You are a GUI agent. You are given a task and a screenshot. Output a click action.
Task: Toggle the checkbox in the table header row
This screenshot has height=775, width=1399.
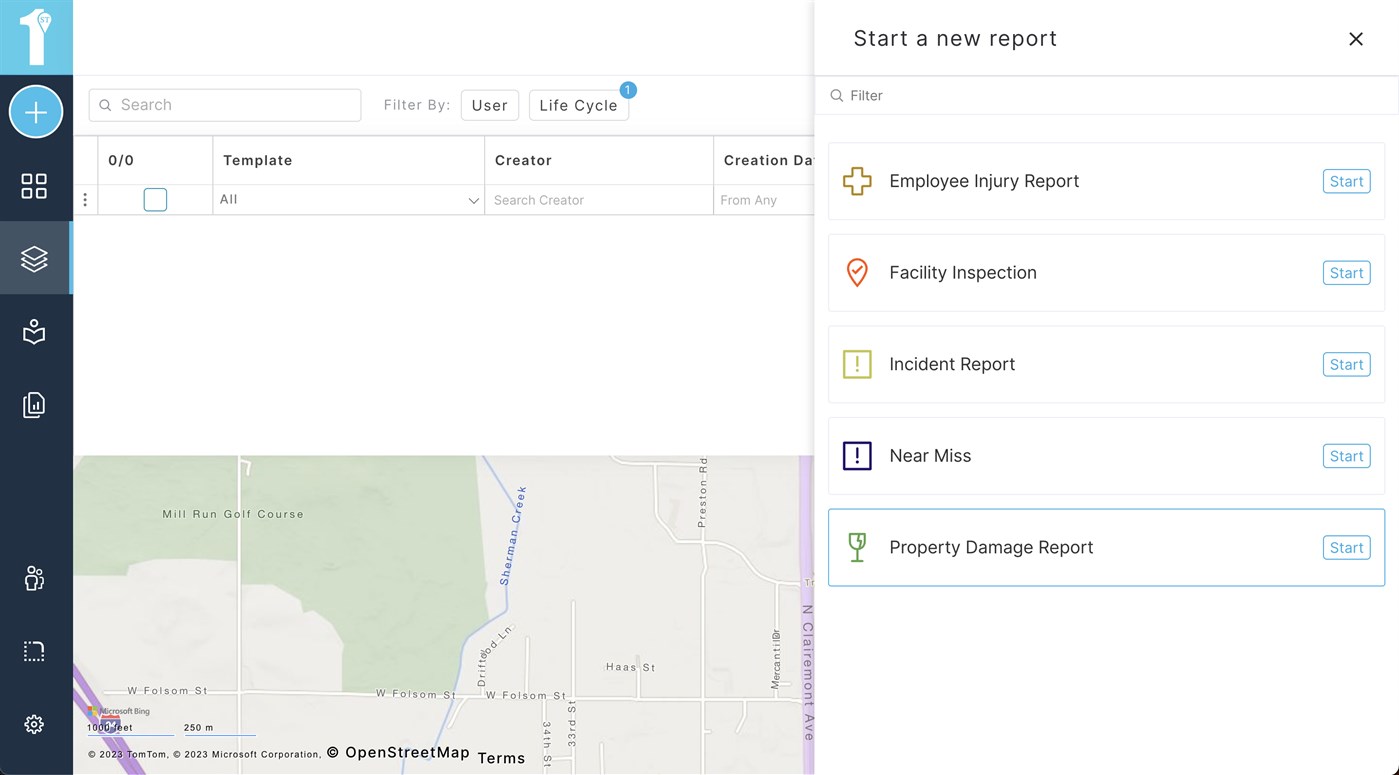tap(155, 199)
